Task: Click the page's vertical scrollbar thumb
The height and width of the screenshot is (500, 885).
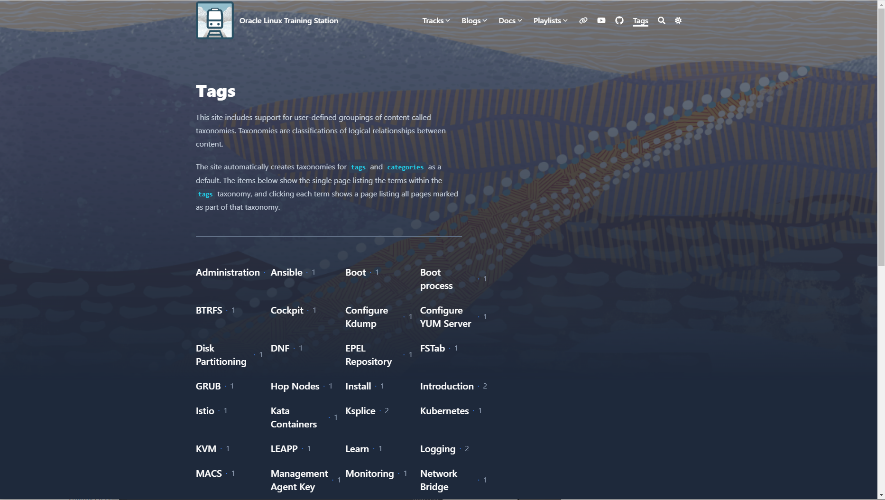Action: pyautogui.click(x=881, y=135)
